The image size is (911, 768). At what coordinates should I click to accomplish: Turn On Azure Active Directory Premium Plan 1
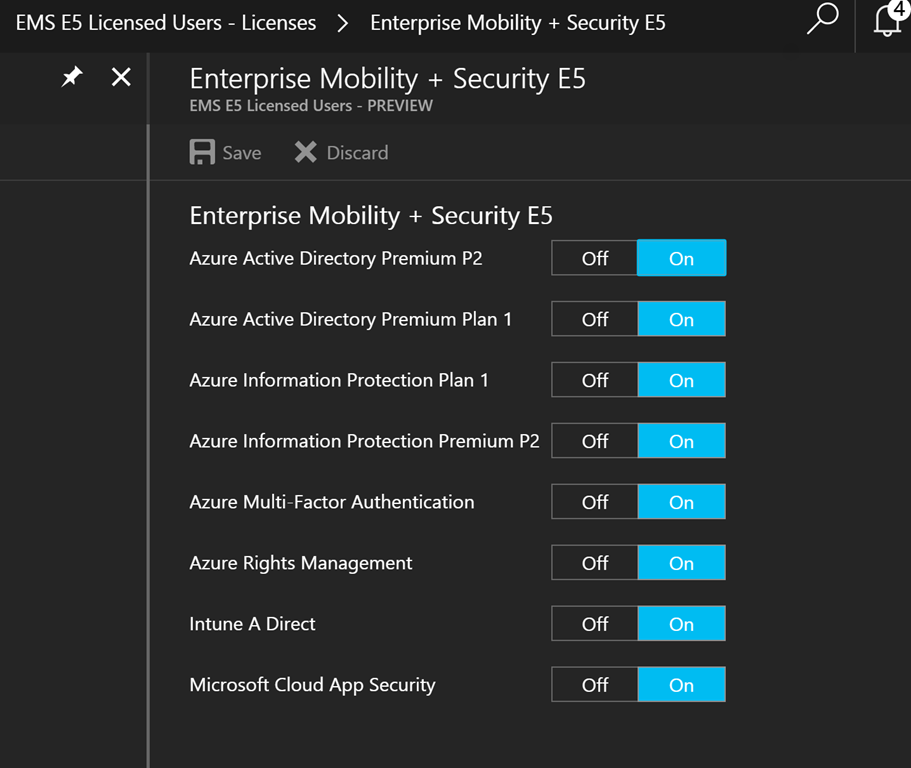point(682,319)
